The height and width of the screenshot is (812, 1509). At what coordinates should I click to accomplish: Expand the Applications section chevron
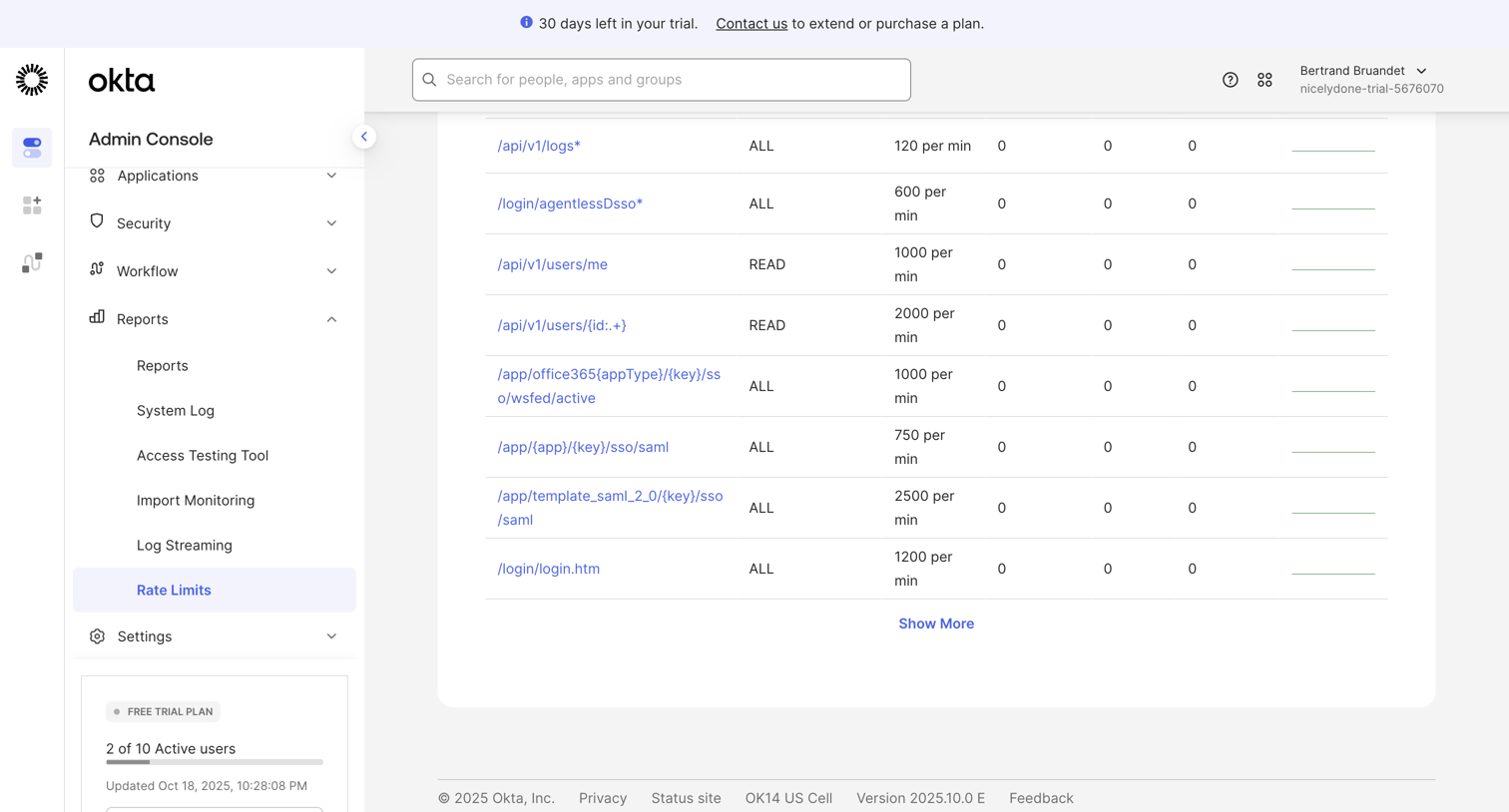click(x=331, y=176)
